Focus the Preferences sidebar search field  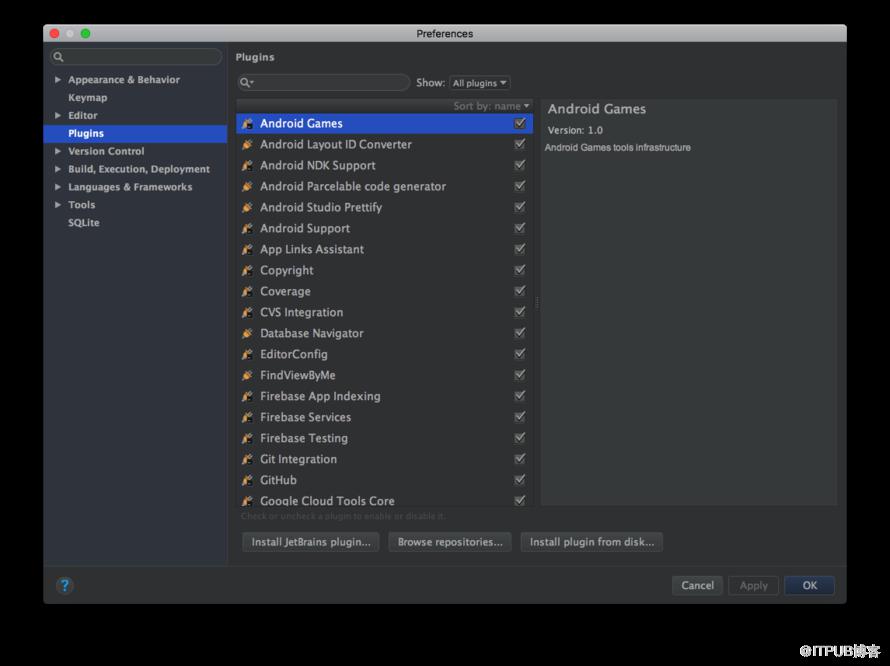coord(136,57)
